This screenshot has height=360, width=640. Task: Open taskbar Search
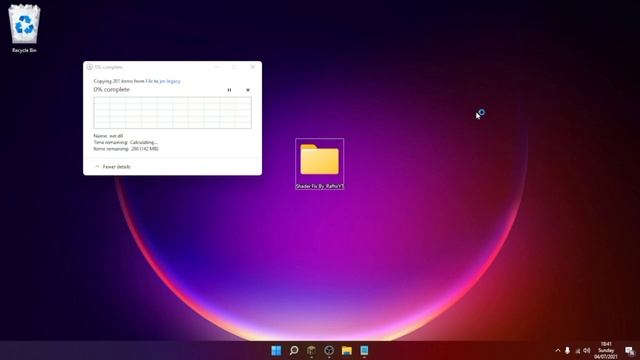pos(294,351)
